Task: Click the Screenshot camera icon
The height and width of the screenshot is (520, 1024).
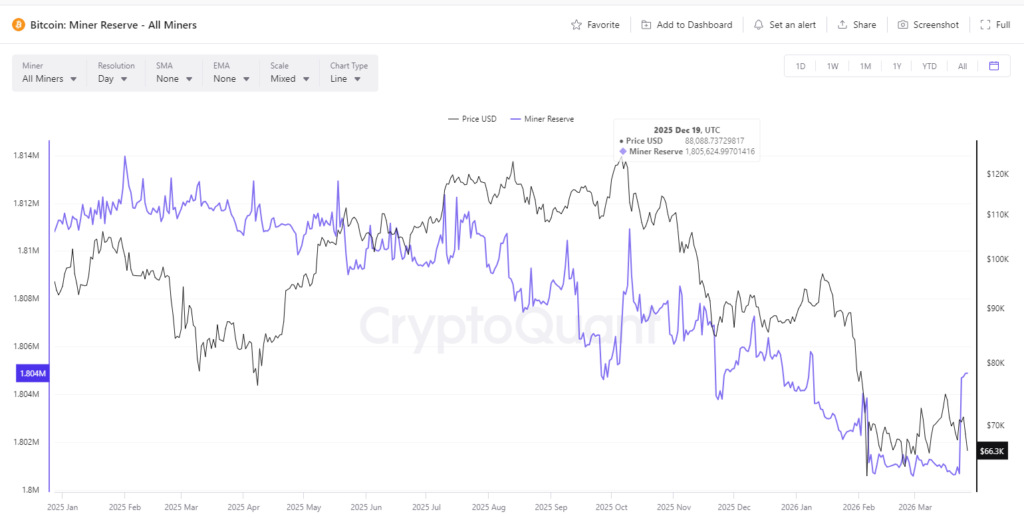Action: [903, 24]
